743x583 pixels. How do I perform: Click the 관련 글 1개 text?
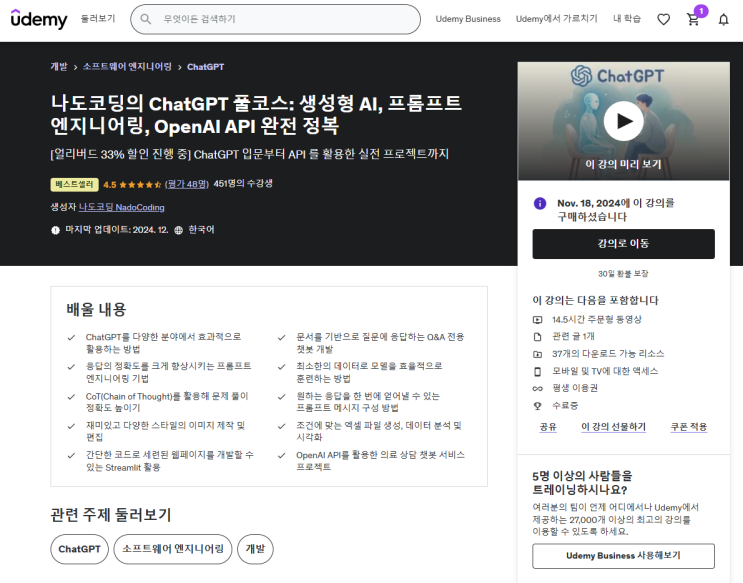tap(573, 337)
